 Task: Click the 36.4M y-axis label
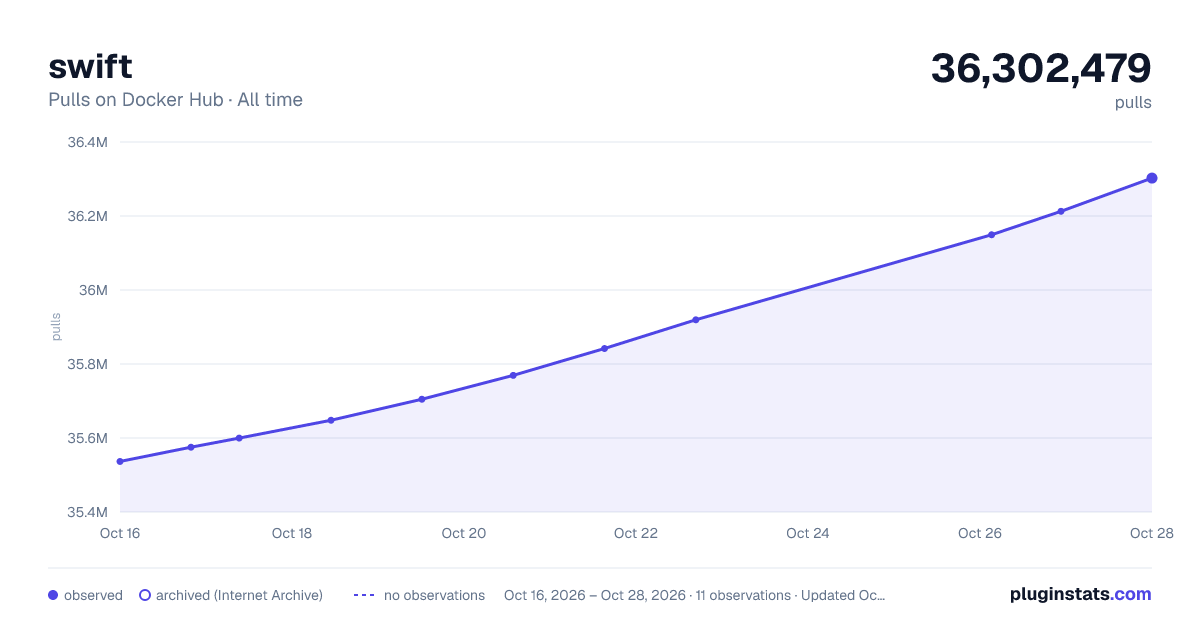tap(87, 142)
